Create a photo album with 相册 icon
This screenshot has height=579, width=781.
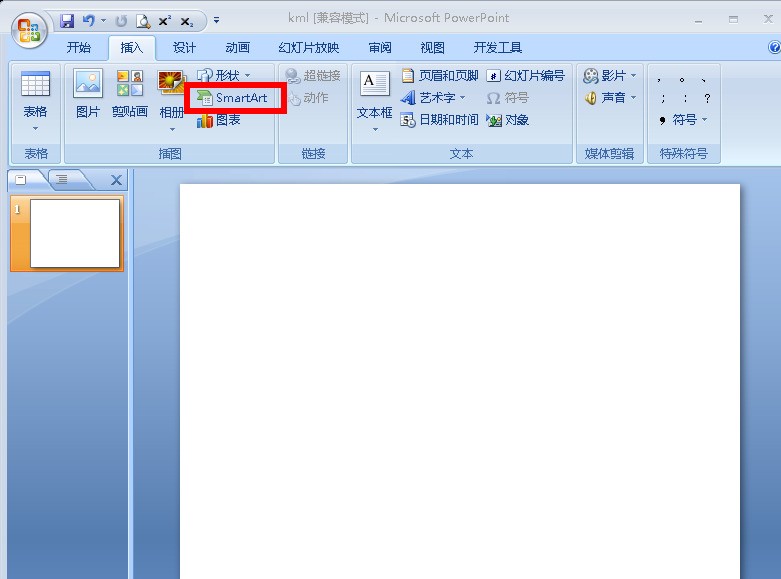171,82
